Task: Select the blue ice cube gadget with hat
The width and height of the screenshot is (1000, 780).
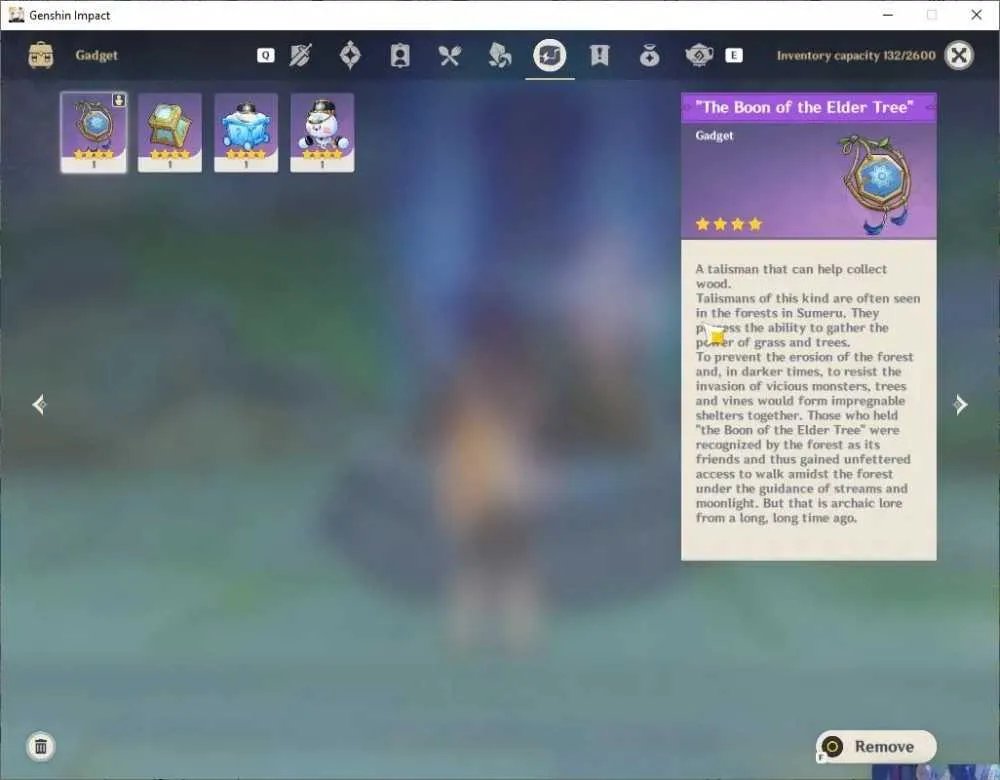Action: (x=246, y=132)
